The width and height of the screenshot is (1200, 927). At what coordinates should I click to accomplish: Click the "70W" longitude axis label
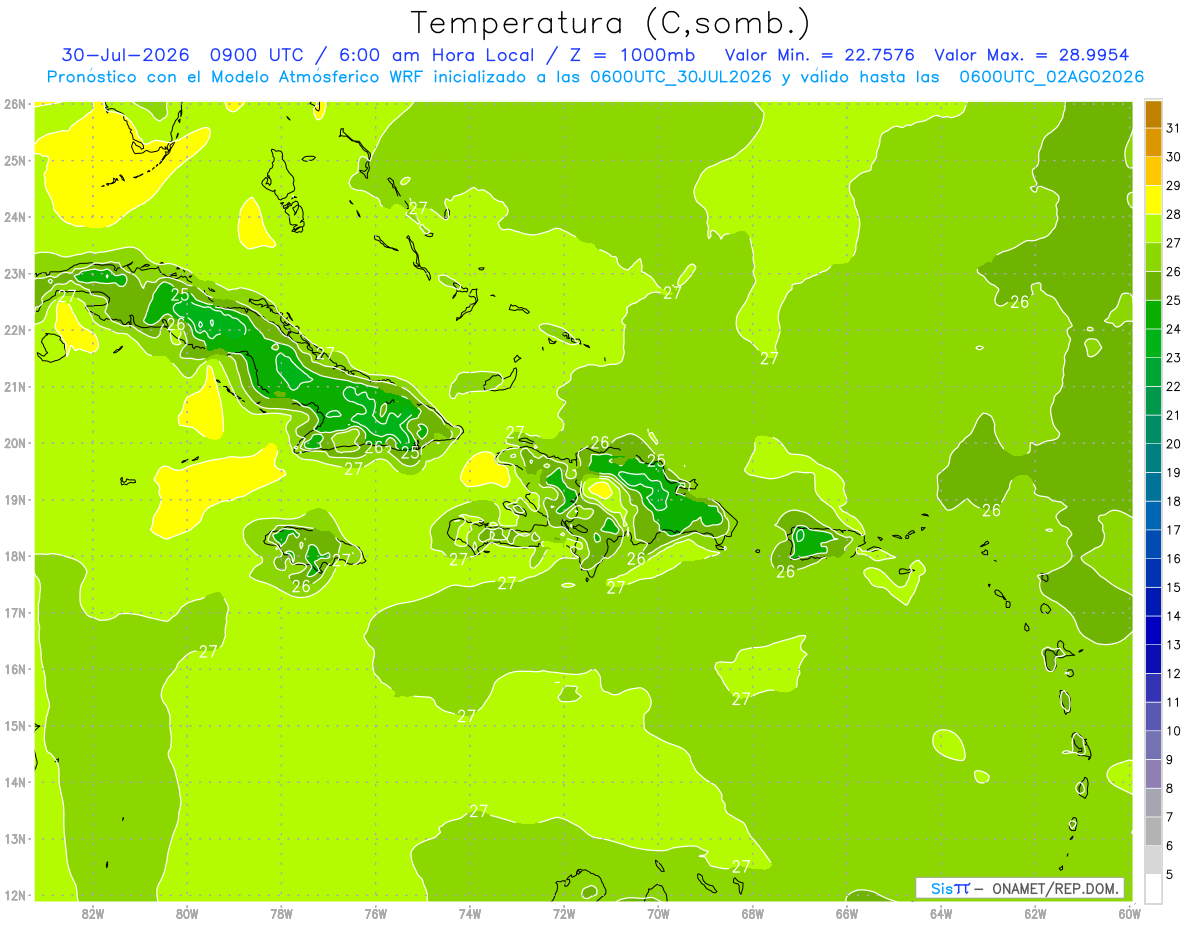click(x=658, y=913)
